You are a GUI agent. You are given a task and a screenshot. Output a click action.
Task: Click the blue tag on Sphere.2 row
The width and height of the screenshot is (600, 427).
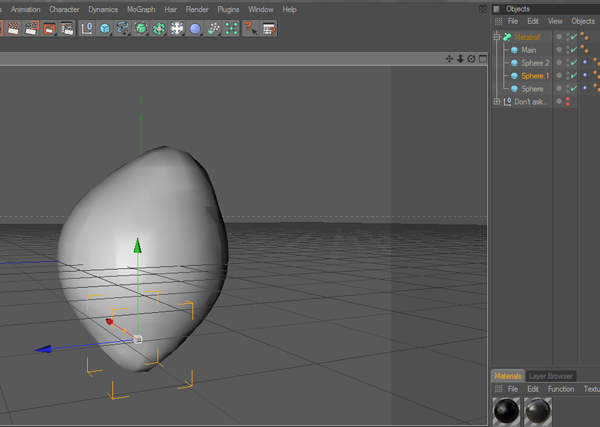coord(585,62)
